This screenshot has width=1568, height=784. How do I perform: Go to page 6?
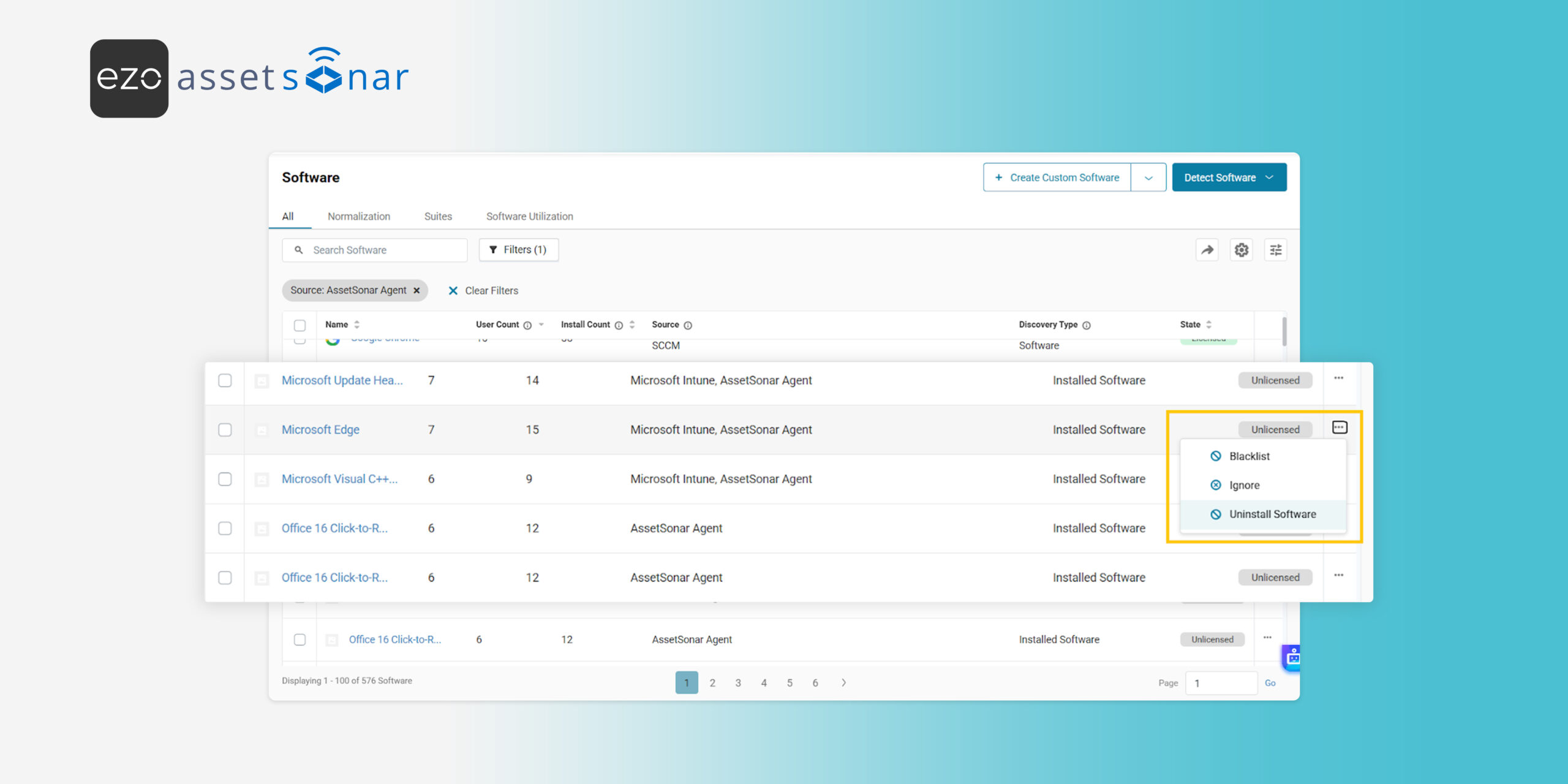(815, 682)
